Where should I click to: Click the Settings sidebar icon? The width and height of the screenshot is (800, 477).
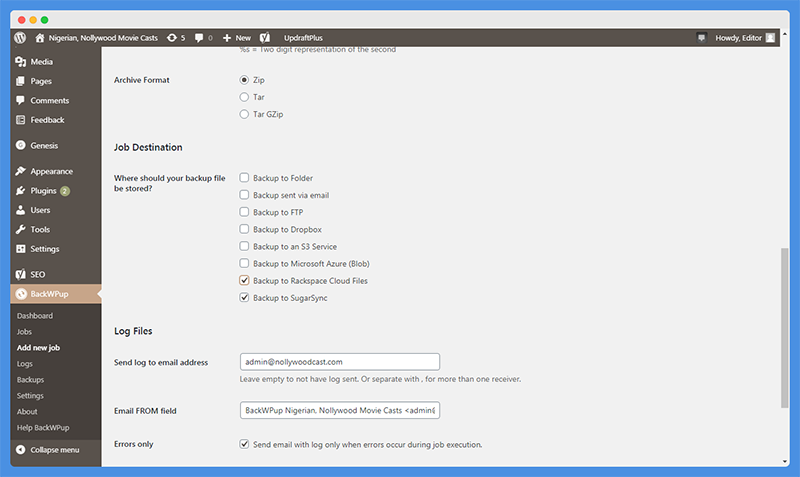(20, 249)
